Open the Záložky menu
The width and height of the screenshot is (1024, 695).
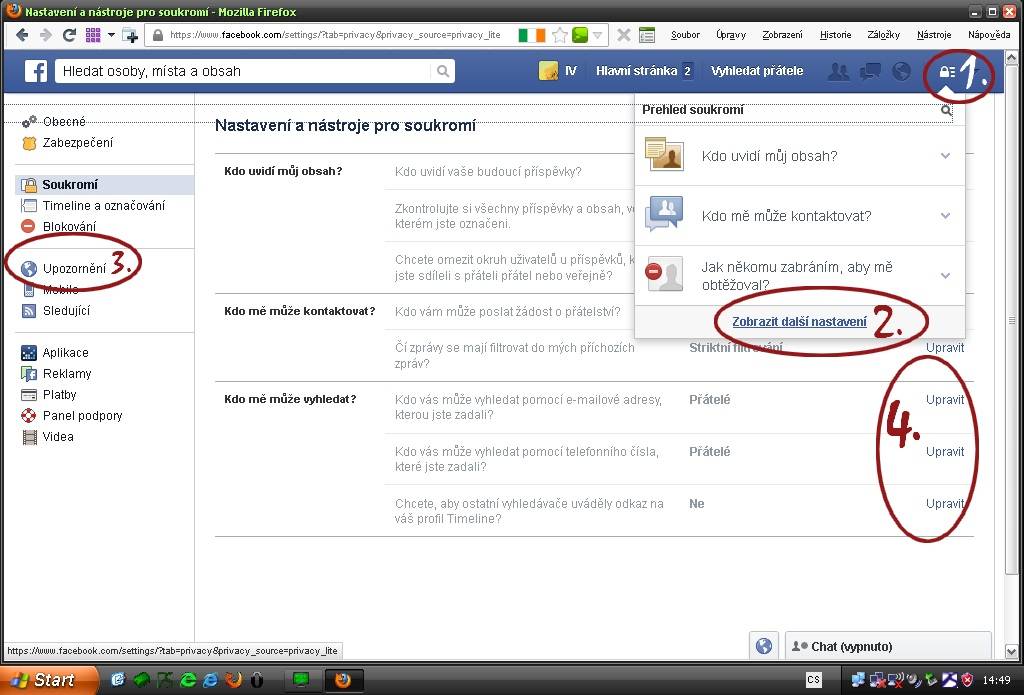pos(884,35)
